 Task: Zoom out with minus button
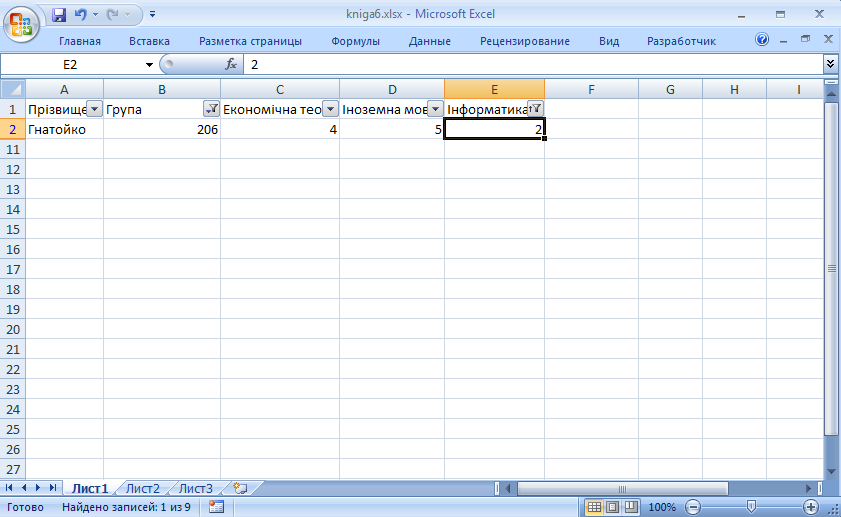click(x=693, y=507)
